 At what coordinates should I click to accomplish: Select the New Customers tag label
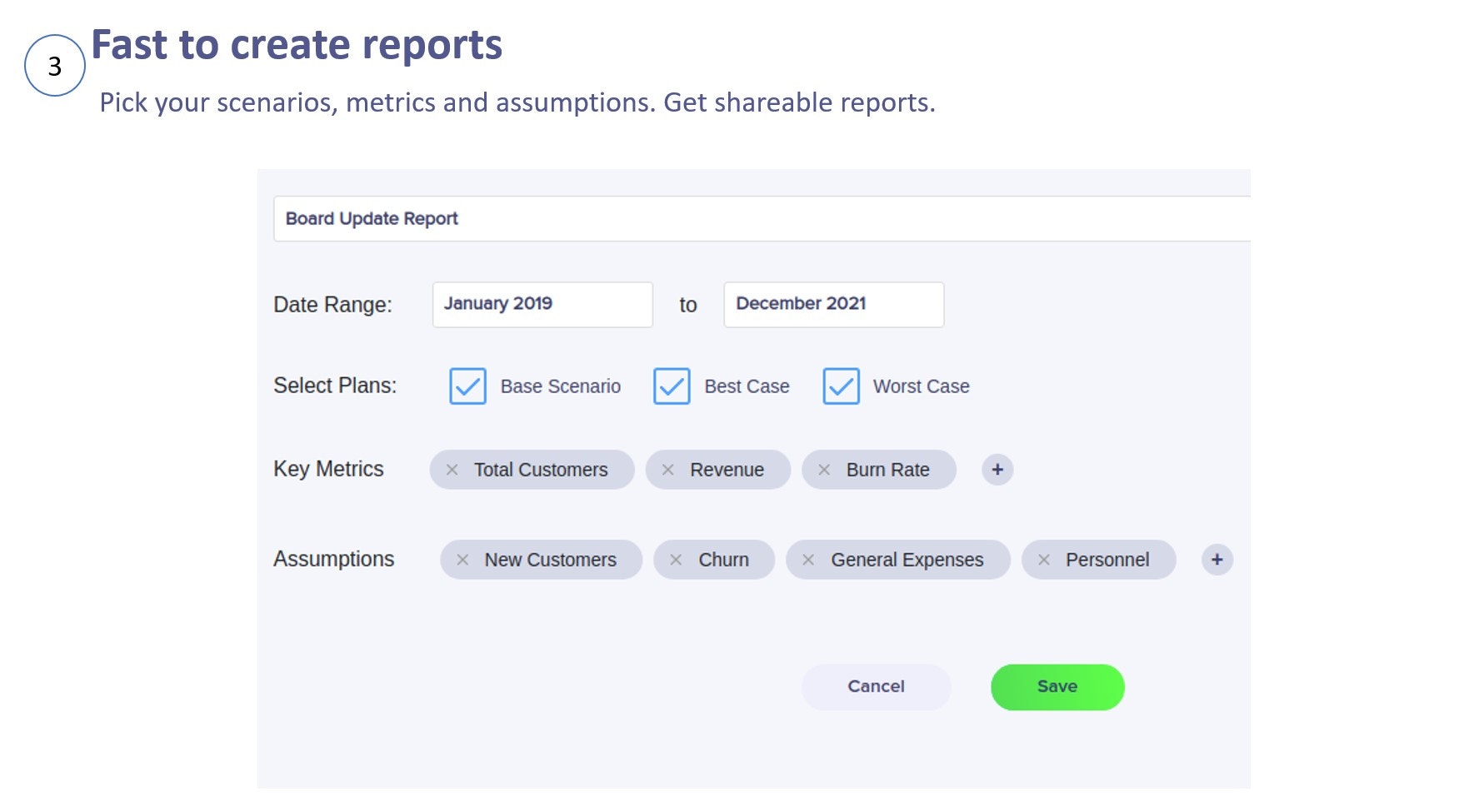coord(551,560)
